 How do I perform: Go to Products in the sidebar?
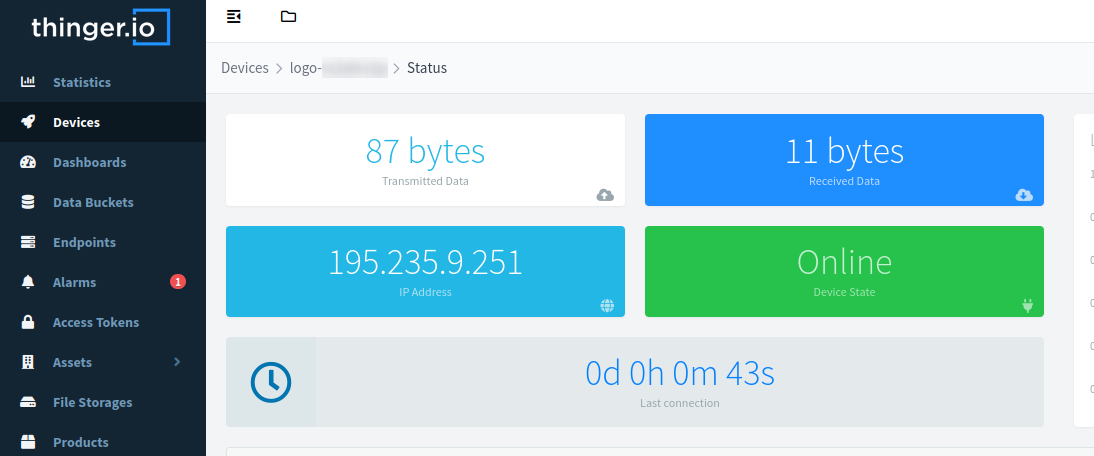(80, 442)
